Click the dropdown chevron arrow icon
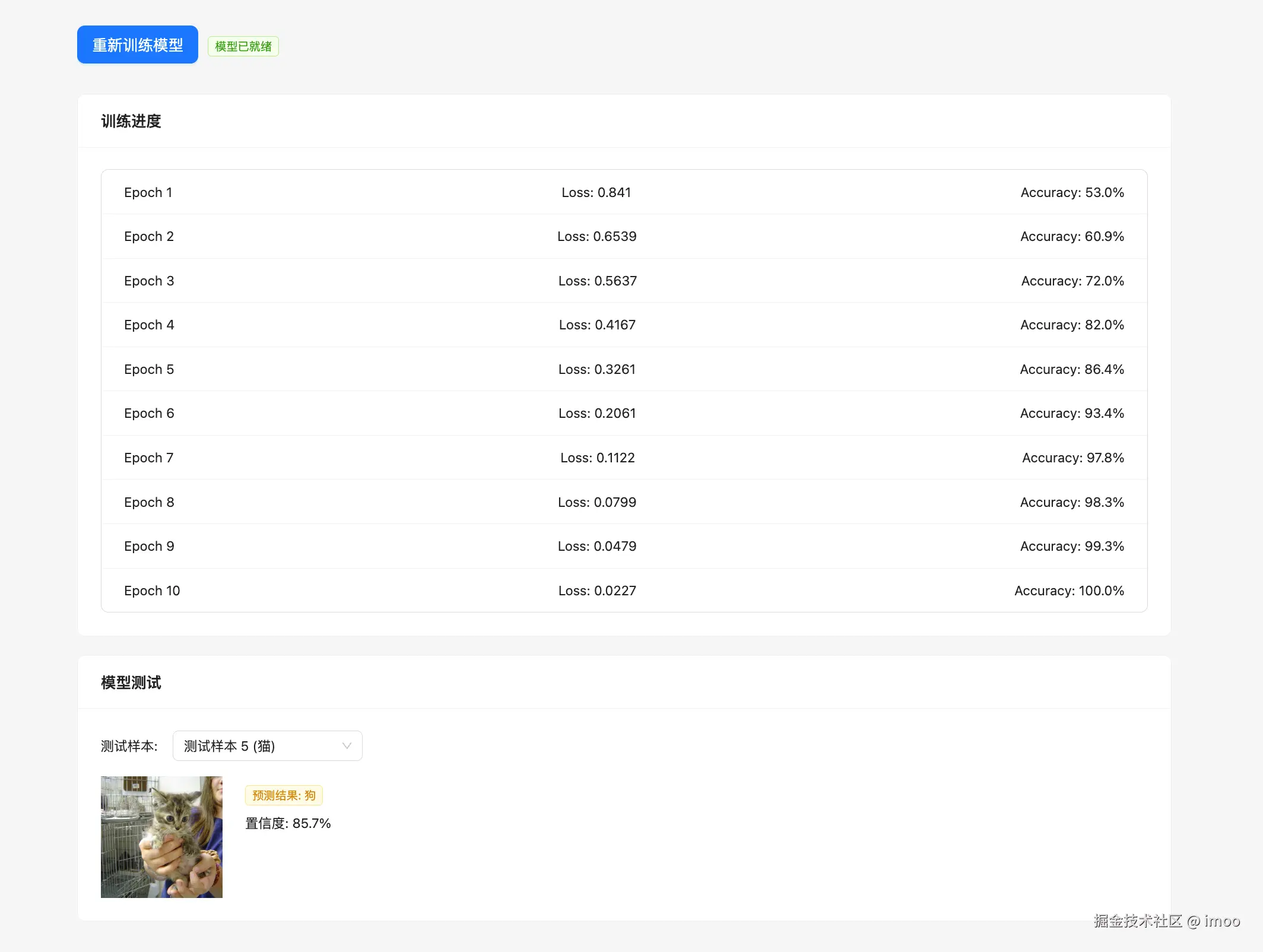This screenshot has height=952, width=1263. pyautogui.click(x=347, y=746)
